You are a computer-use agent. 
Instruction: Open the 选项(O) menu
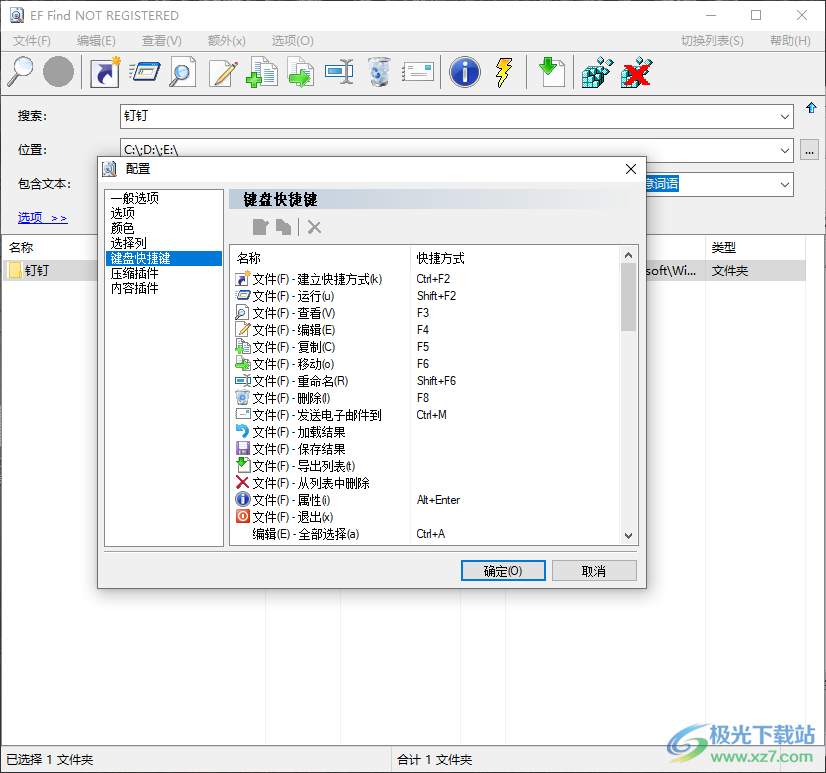[292, 41]
